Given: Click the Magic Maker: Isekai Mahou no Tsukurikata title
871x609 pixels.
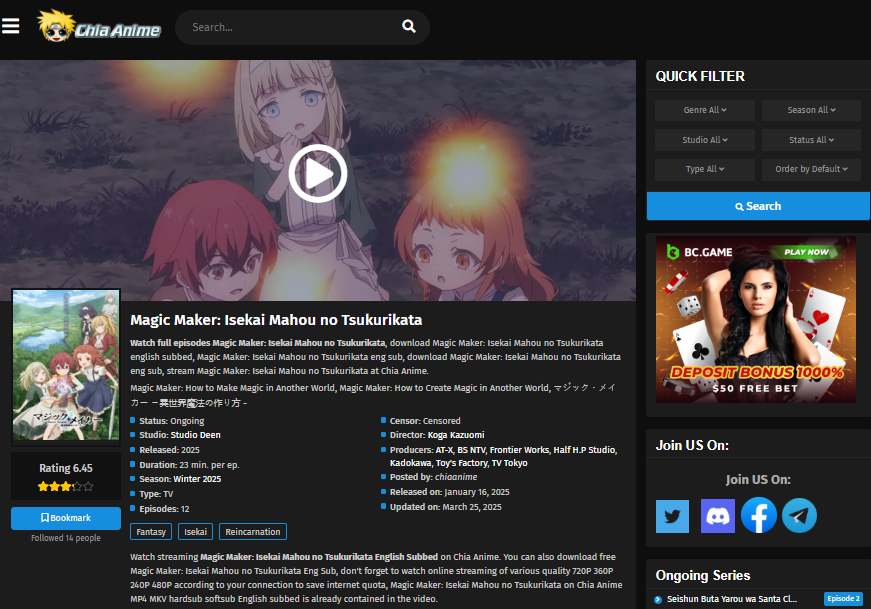Looking at the screenshot, I should tap(276, 320).
